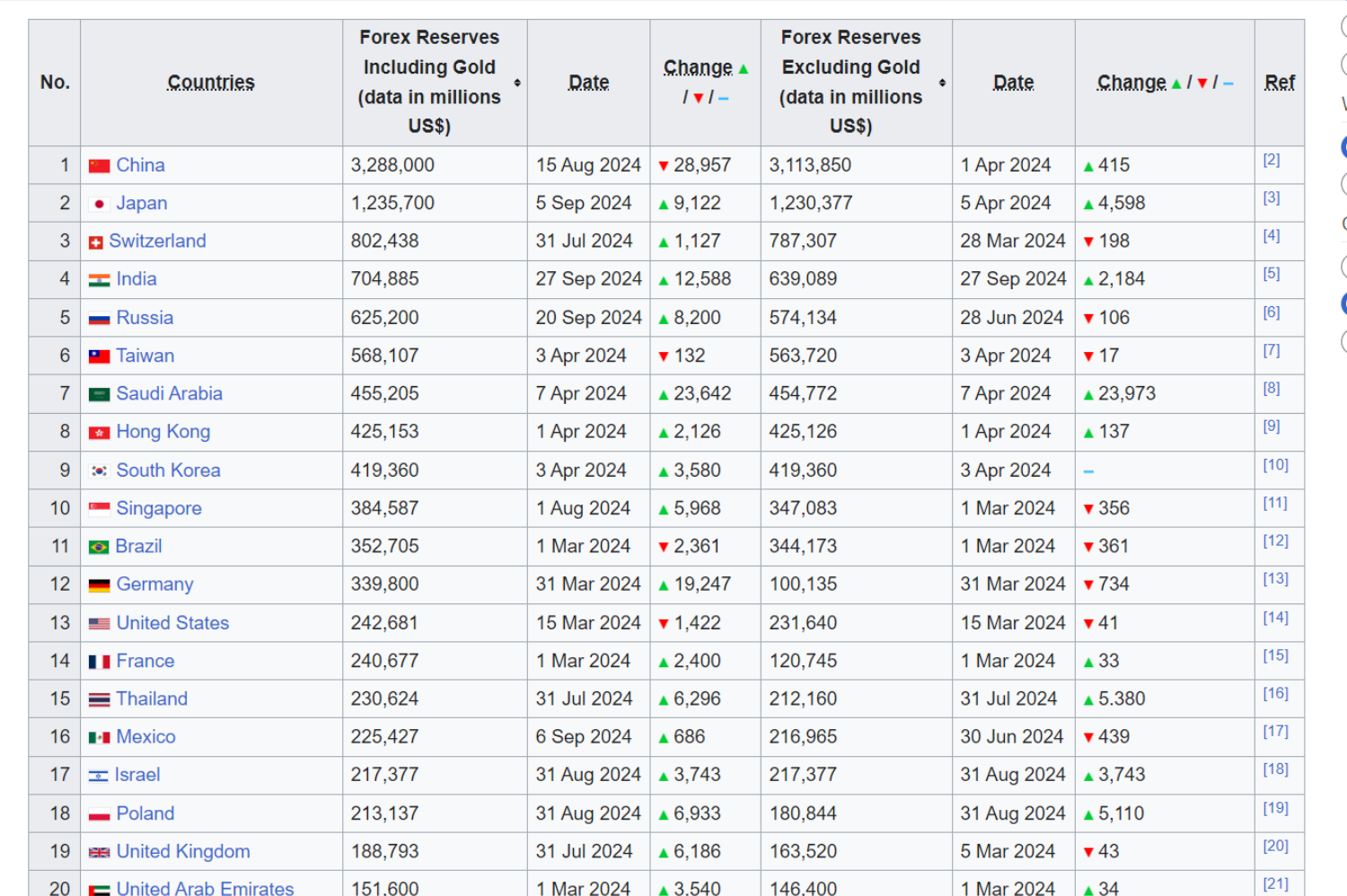Viewport: 1347px width, 896px height.
Task: Open the Singapore country link
Action: (x=159, y=508)
